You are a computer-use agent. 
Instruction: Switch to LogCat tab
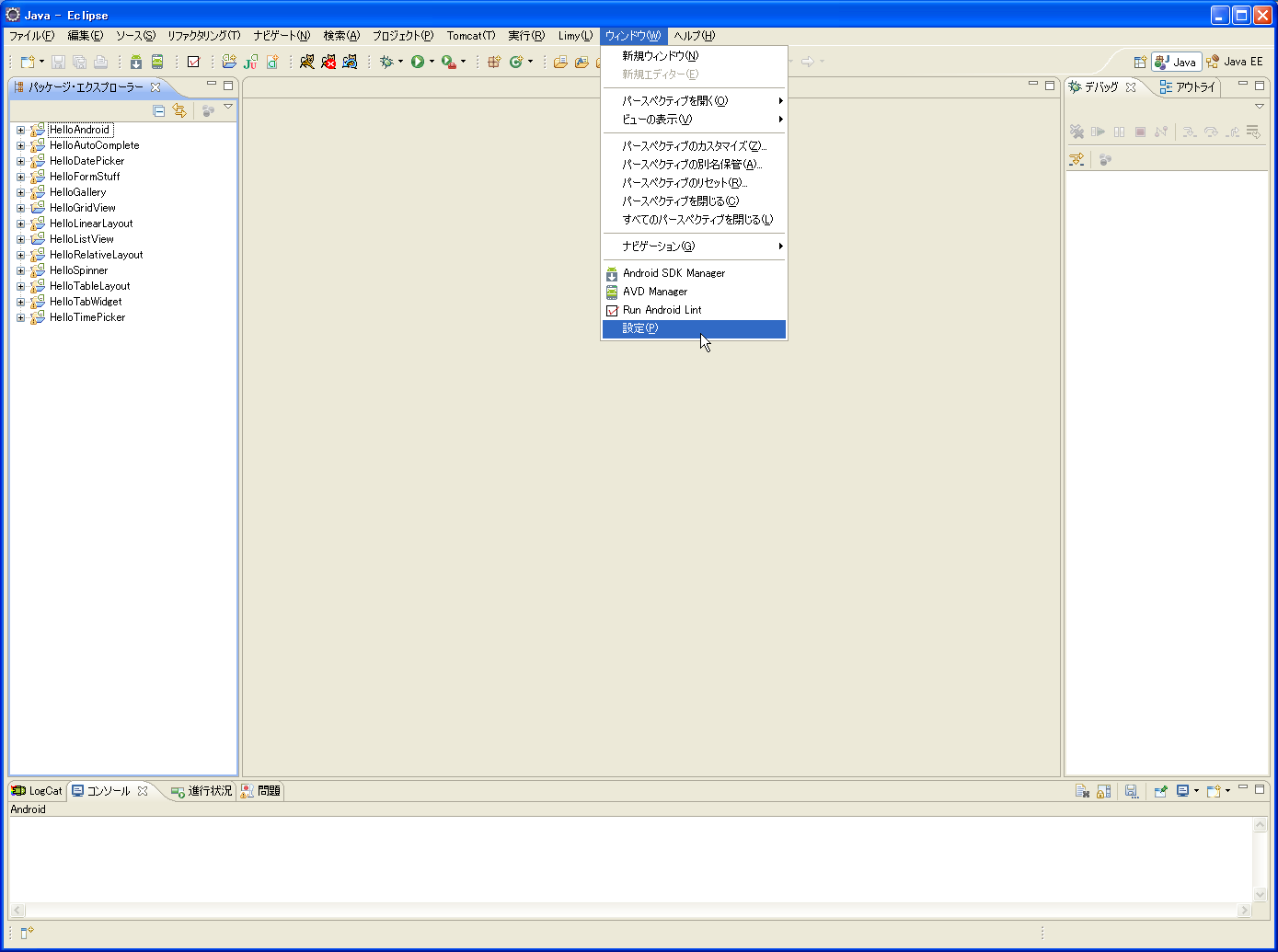37,791
